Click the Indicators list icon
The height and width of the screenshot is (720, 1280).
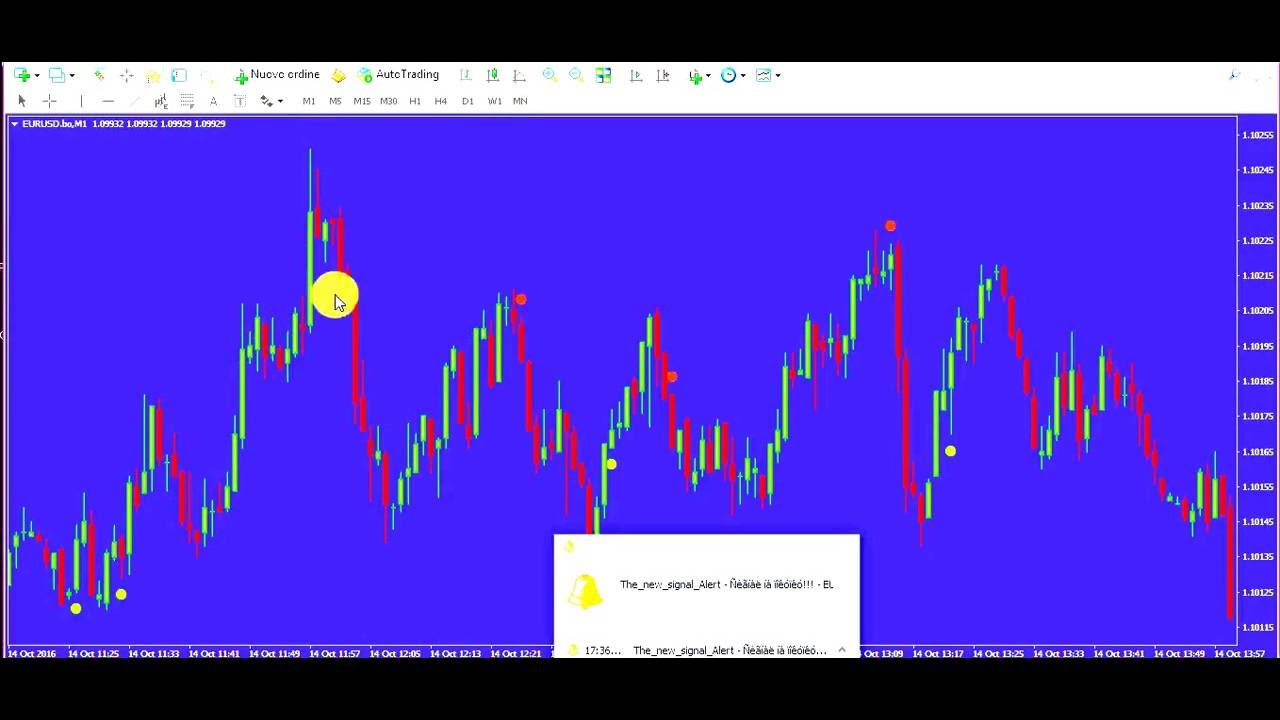pyautogui.click(x=695, y=75)
